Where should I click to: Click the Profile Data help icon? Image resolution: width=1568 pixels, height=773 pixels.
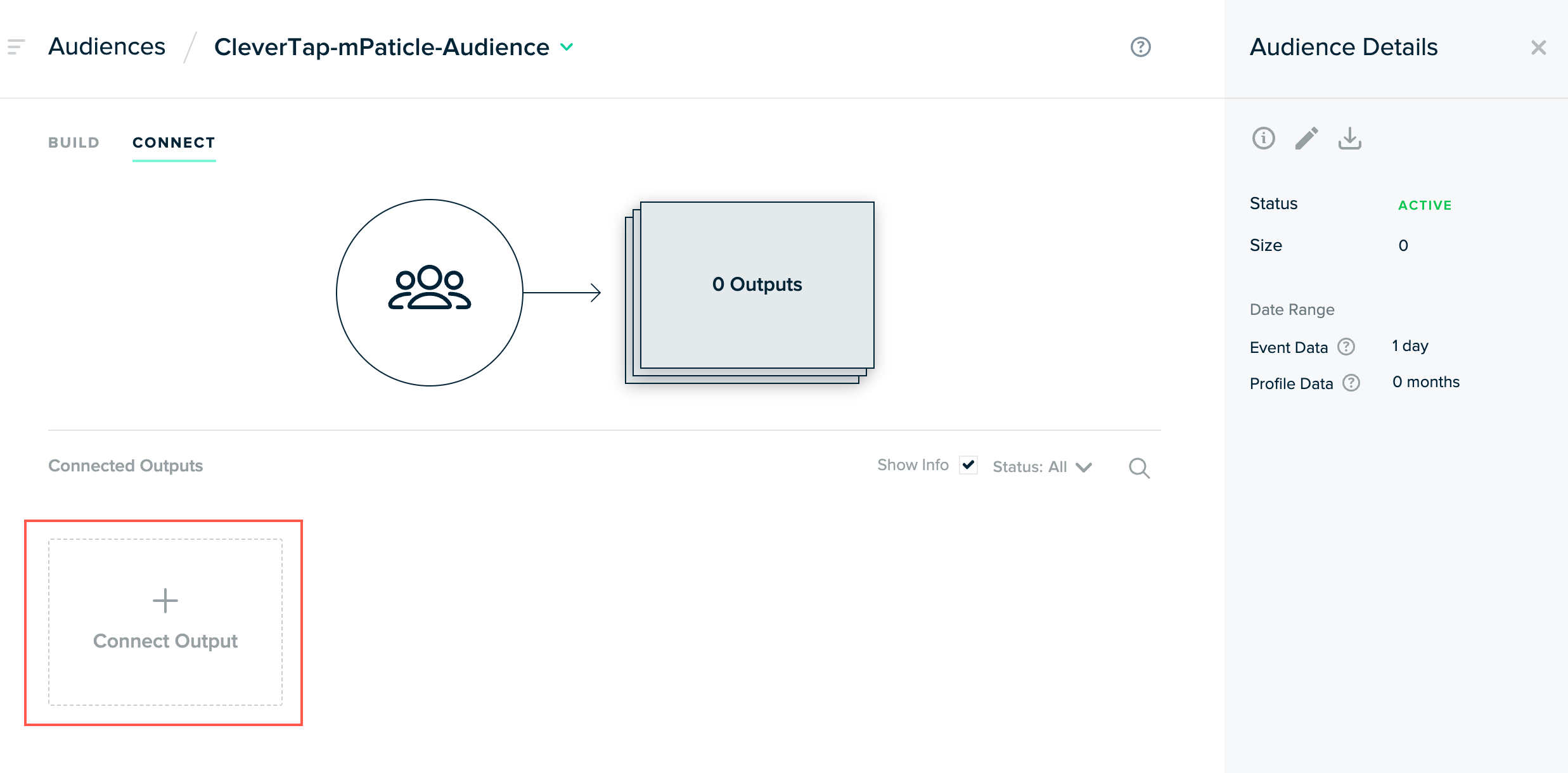tap(1351, 383)
